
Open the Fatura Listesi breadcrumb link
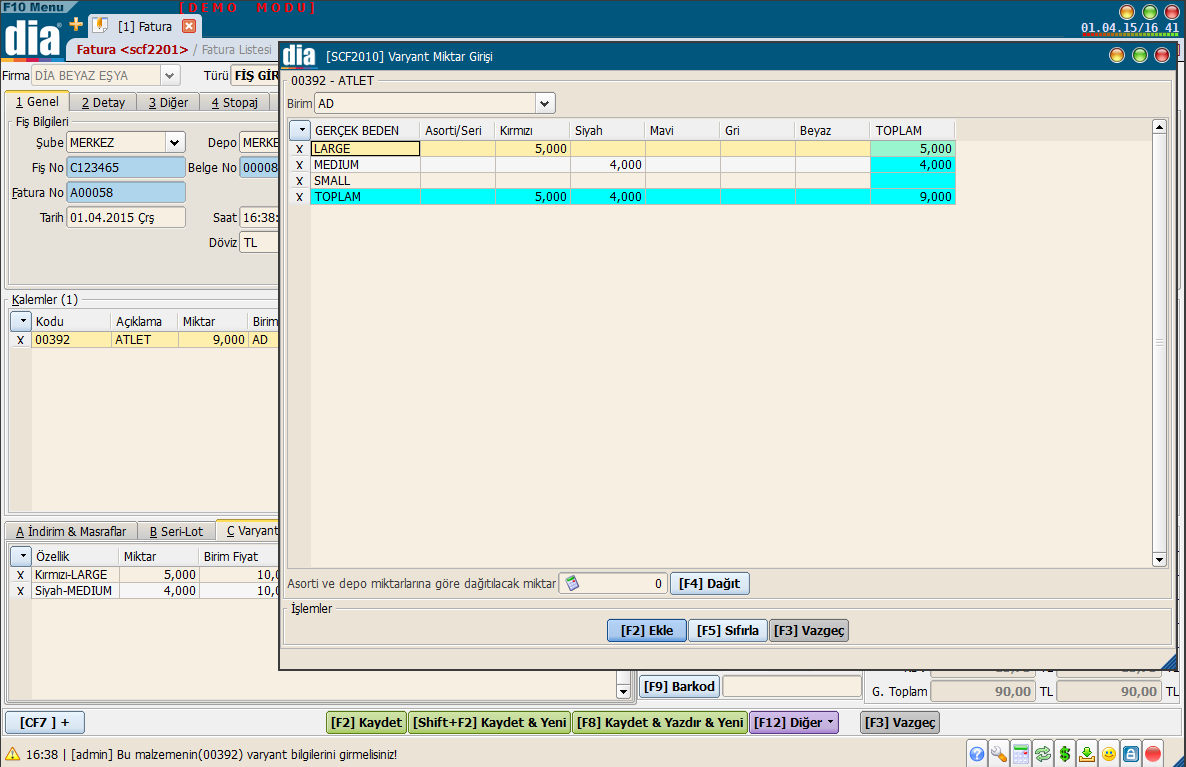(236, 49)
